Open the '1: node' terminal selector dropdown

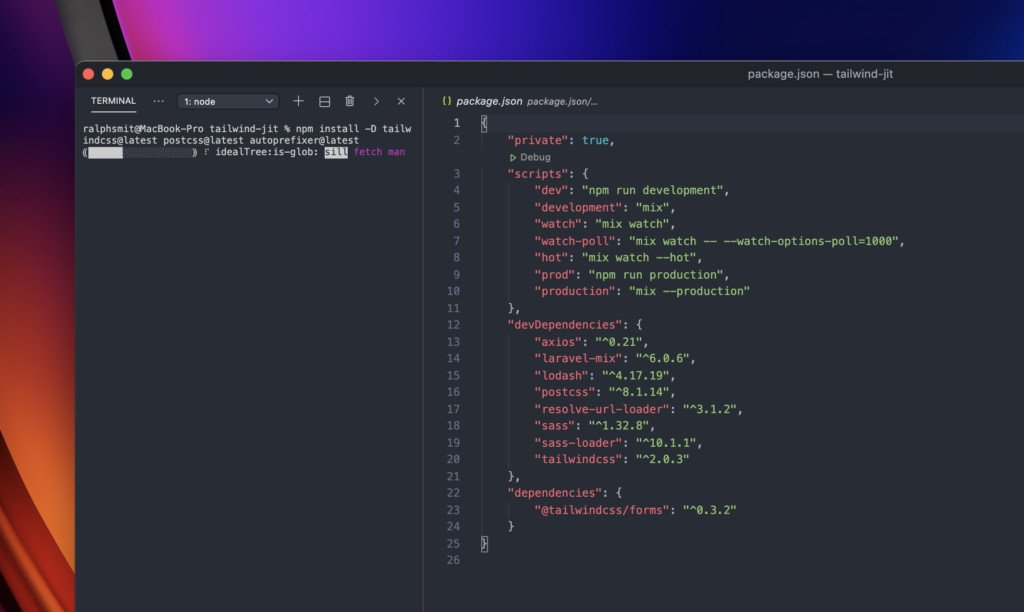point(225,101)
